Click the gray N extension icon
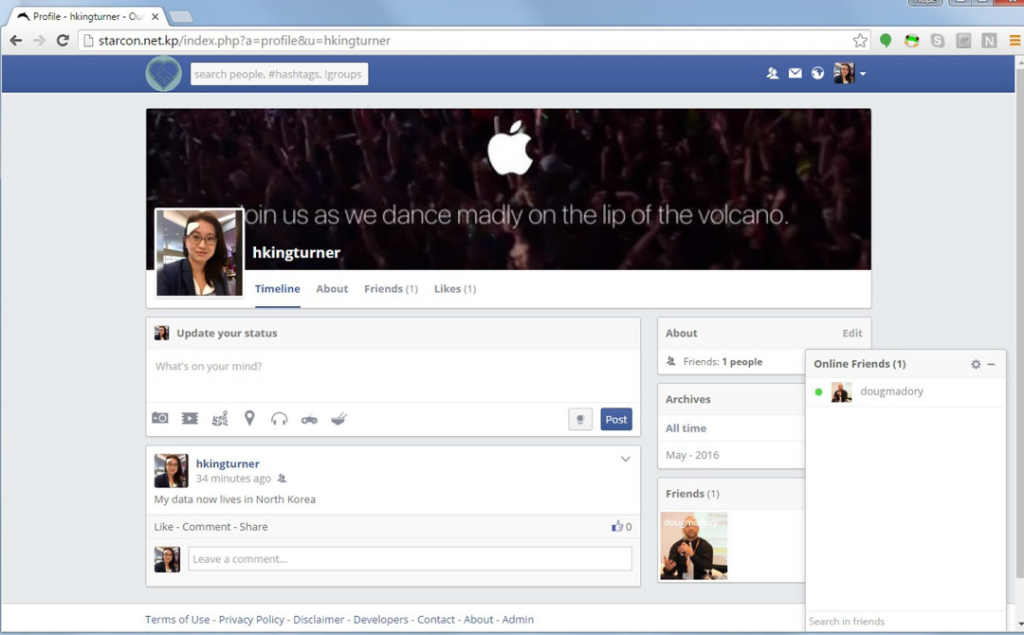This screenshot has width=1024, height=635. pyautogui.click(x=989, y=41)
